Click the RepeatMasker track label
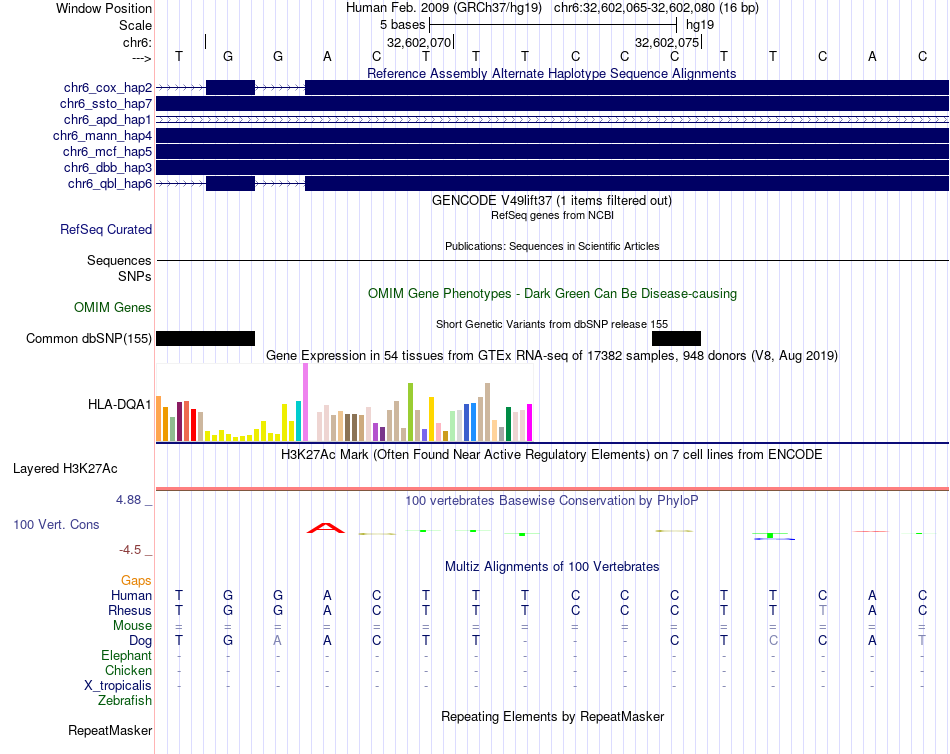 click(x=110, y=730)
